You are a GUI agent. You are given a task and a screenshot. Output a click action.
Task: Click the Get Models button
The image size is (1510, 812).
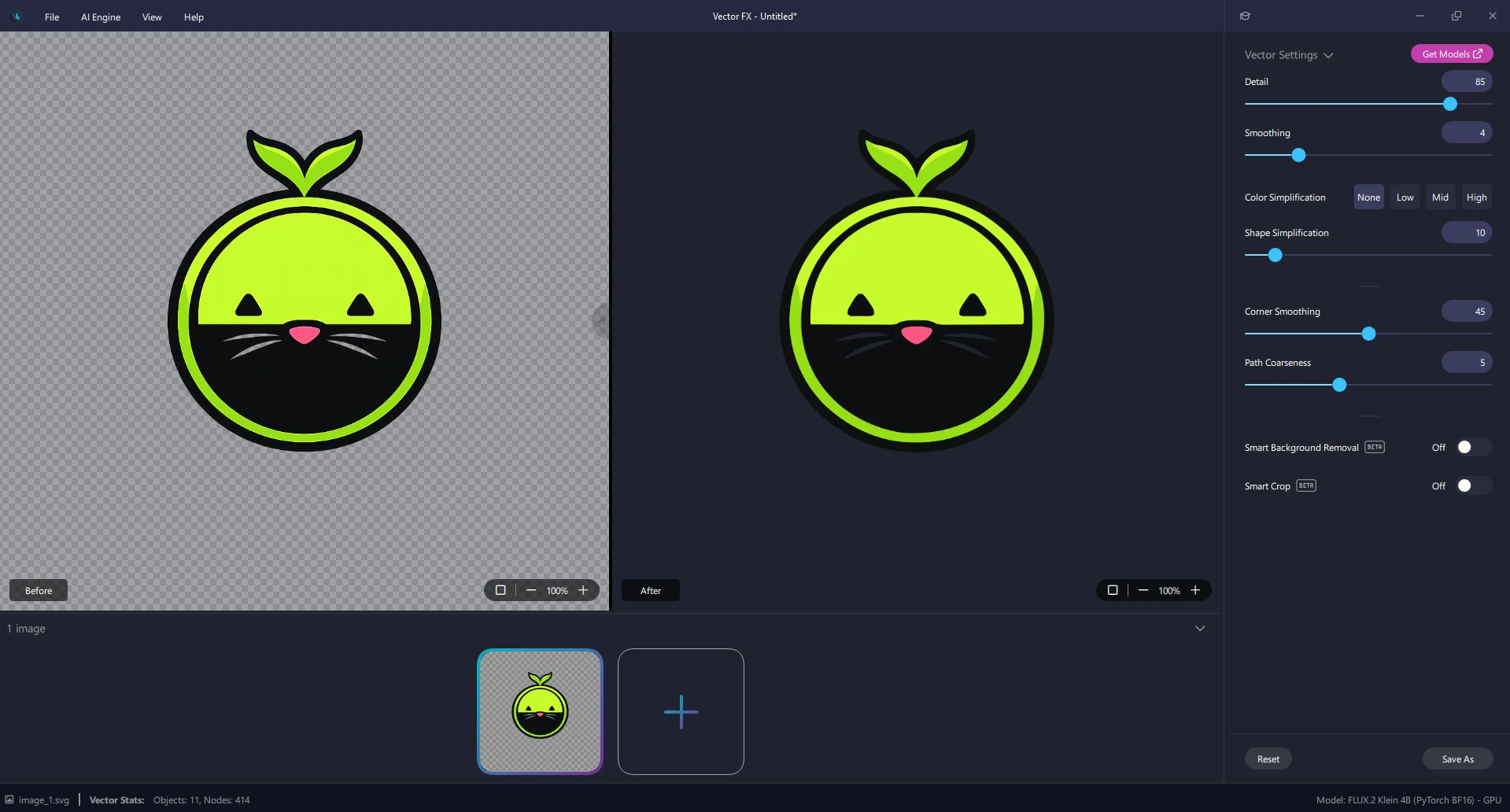click(x=1452, y=54)
